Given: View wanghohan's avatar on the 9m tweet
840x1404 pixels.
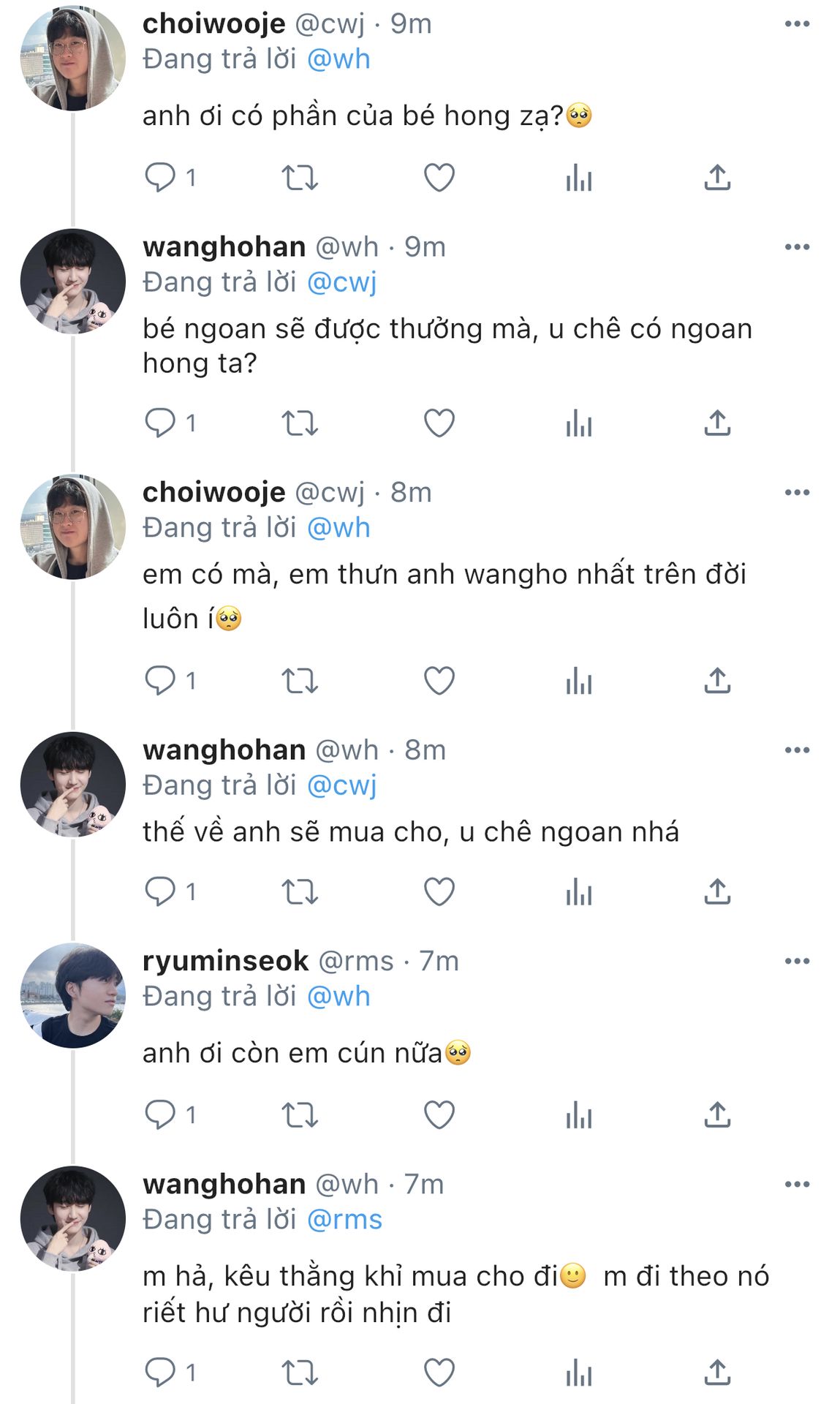Looking at the screenshot, I should [x=72, y=282].
